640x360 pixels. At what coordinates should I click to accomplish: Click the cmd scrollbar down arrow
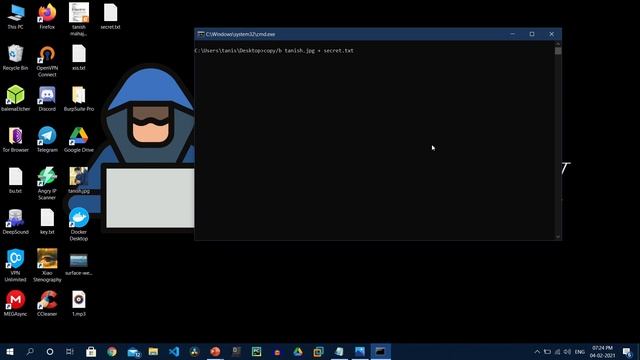pos(558,236)
